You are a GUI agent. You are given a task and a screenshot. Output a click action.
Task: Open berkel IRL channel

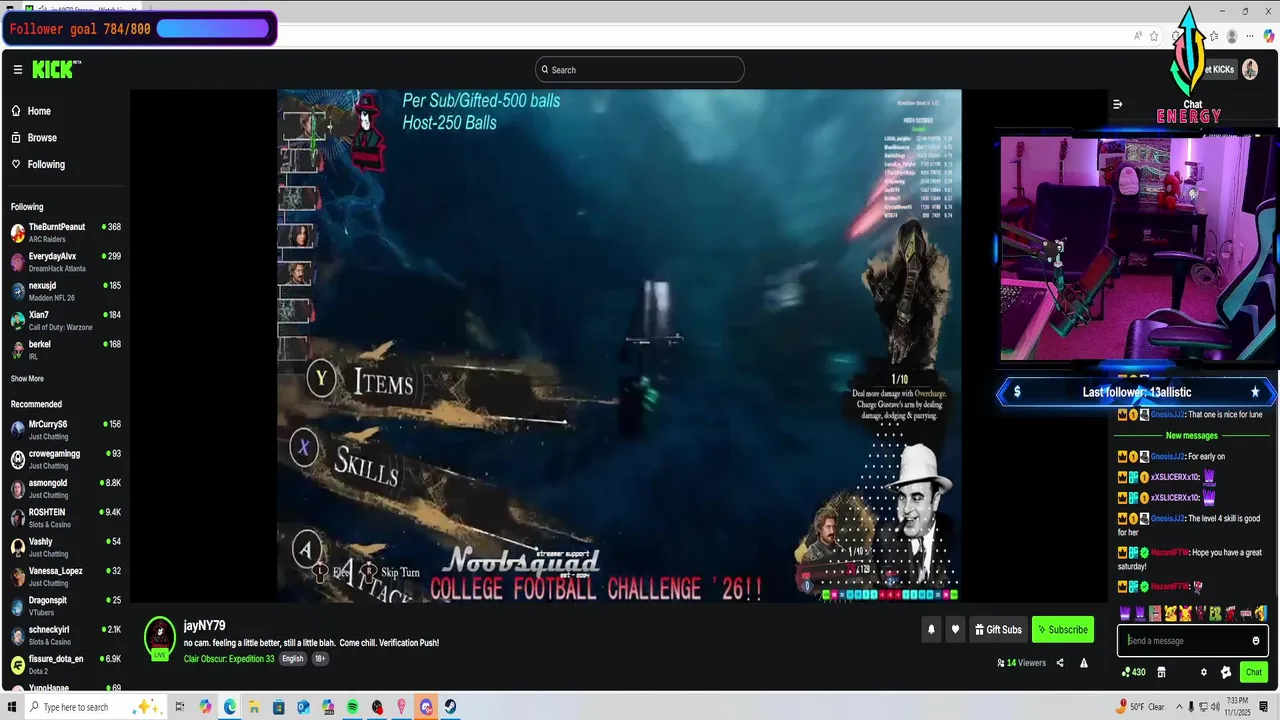coord(65,349)
